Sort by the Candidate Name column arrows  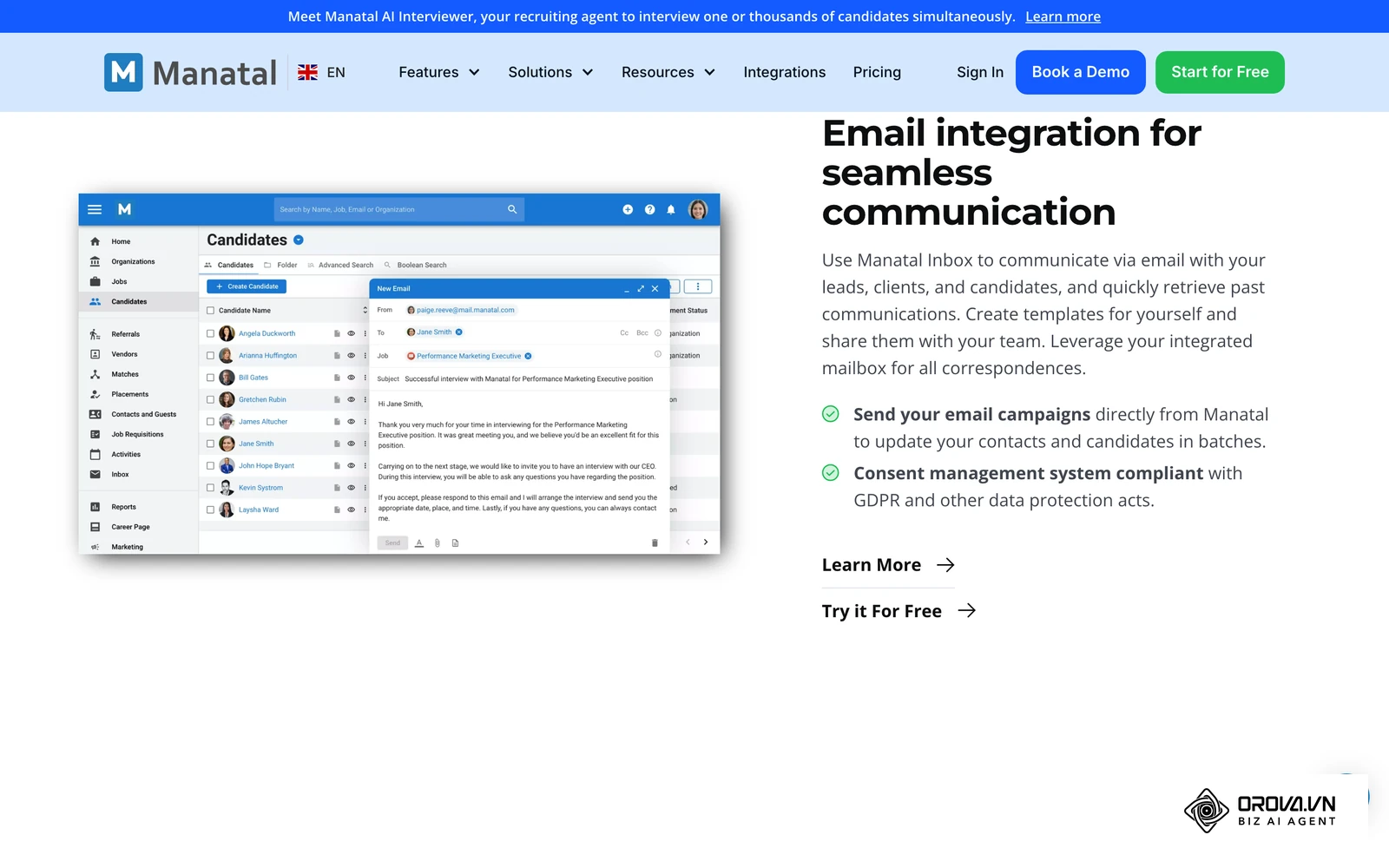coord(365,311)
